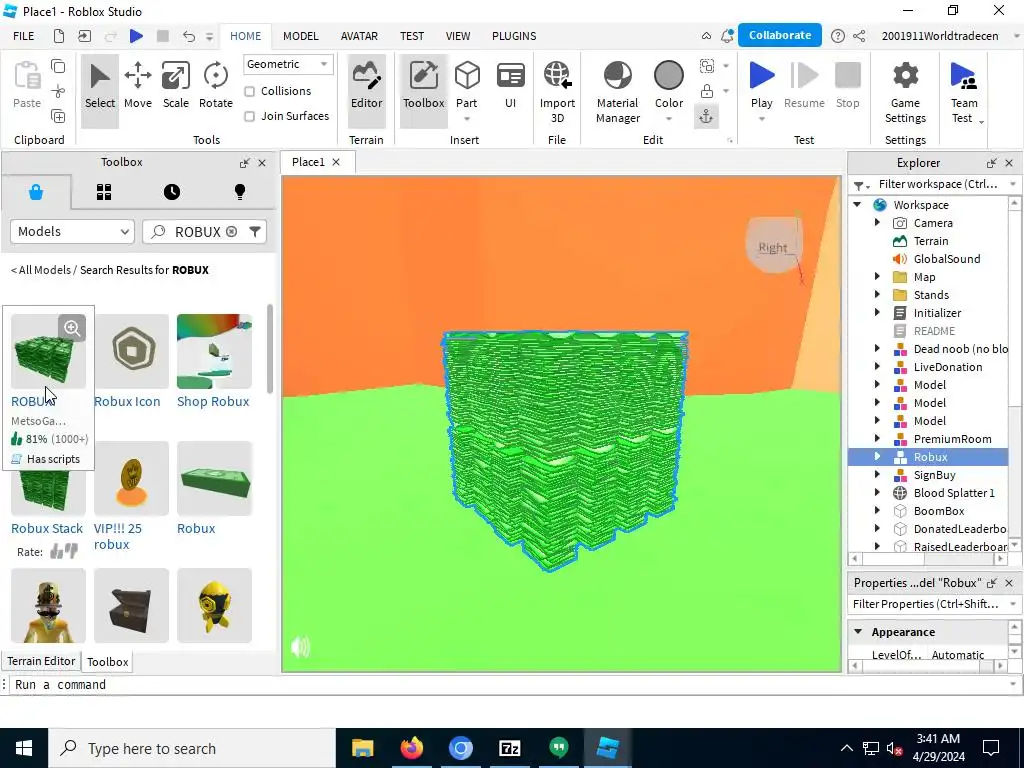Screen dimensions: 1024x768
Task: Click the Group icon in Edit section
Action: pos(707,66)
